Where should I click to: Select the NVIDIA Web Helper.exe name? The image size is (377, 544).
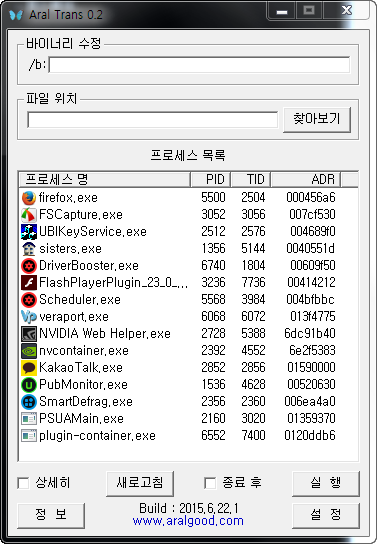[105, 334]
